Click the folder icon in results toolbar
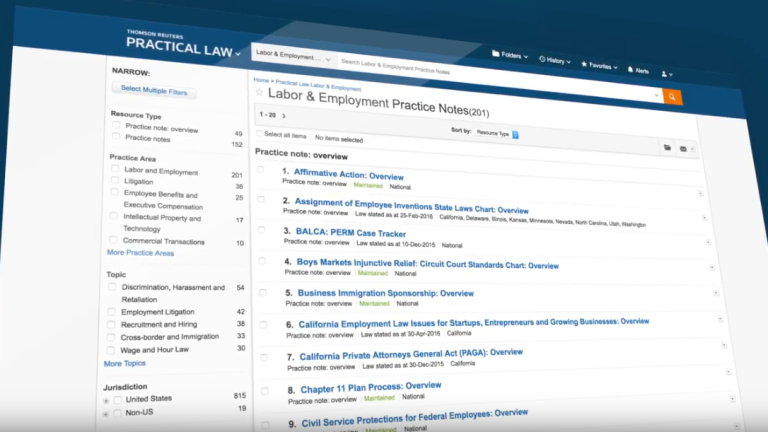768x432 pixels. click(x=668, y=147)
